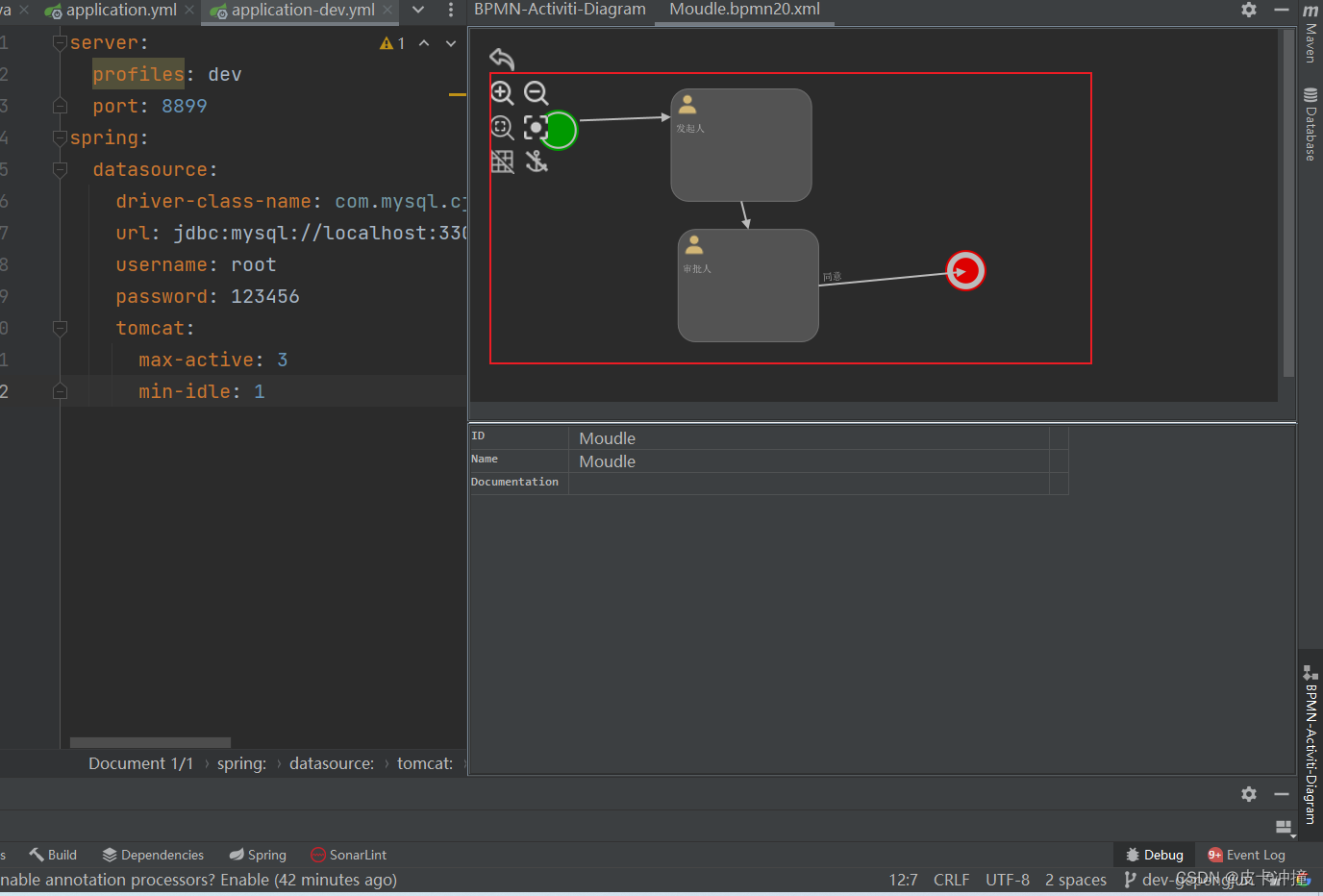Click the undo arrow in the BPMN diagram
This screenshot has height=896, width=1323.
(502, 59)
